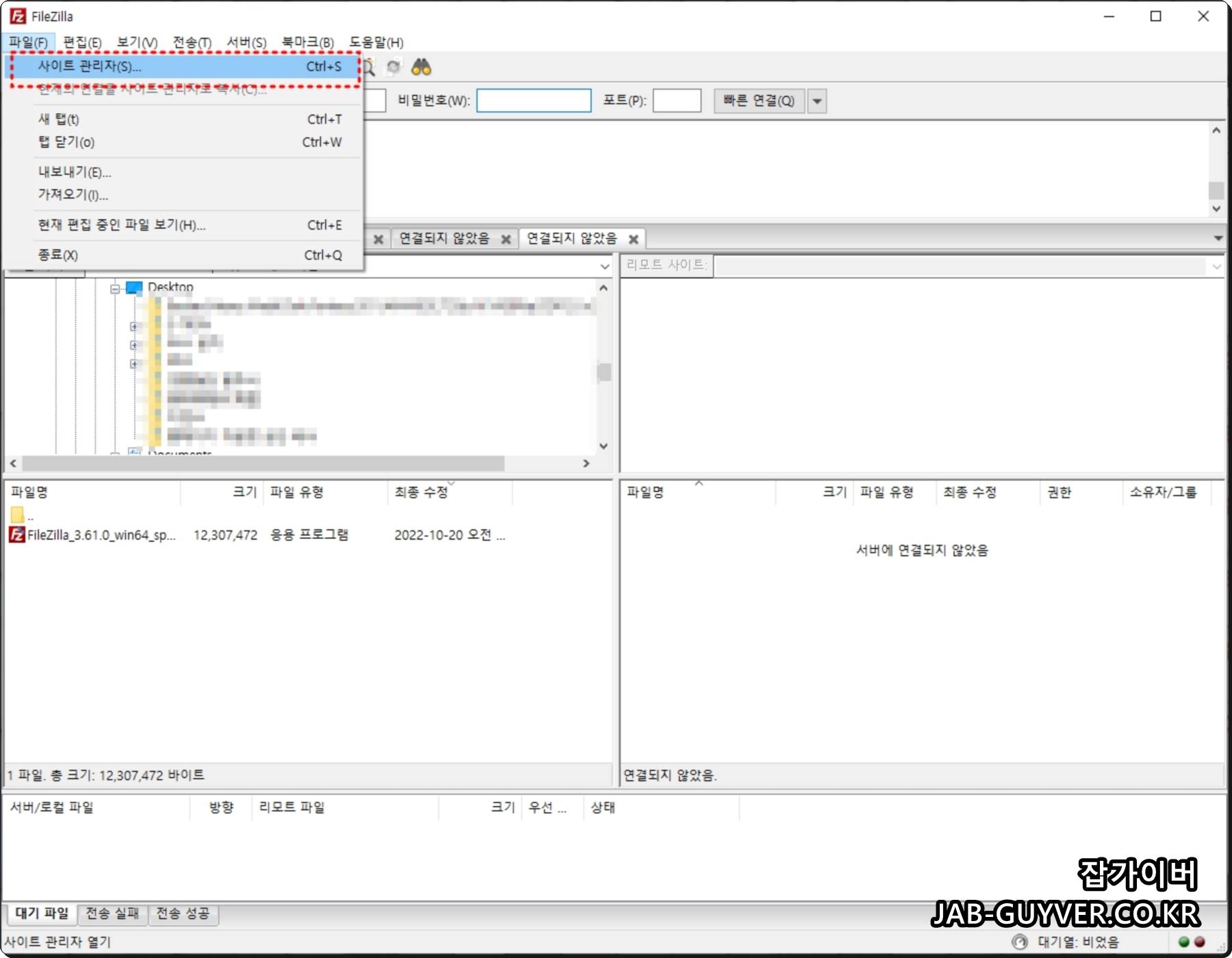
Task: Click the red activity LED indicator
Action: (x=1199, y=942)
